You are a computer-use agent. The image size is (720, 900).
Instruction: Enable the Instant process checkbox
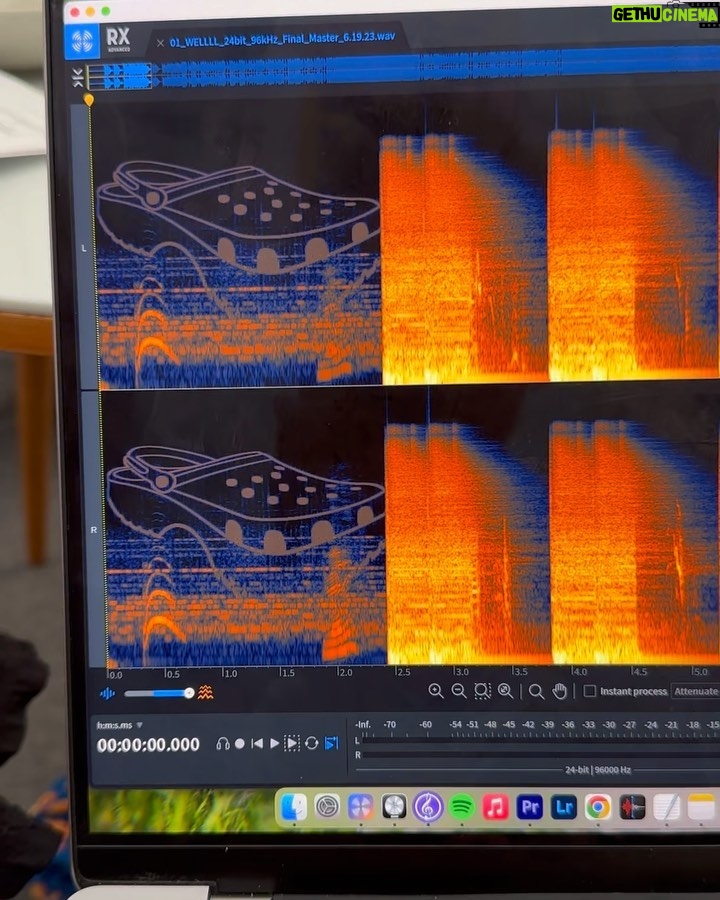590,691
